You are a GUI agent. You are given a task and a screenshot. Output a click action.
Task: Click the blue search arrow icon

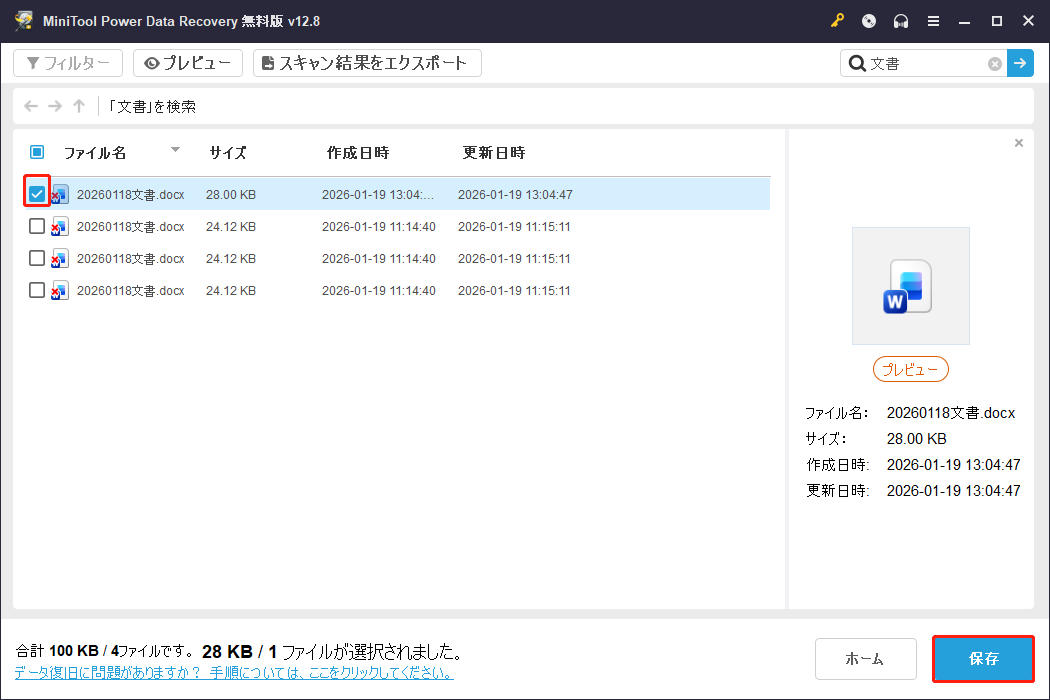point(1020,63)
